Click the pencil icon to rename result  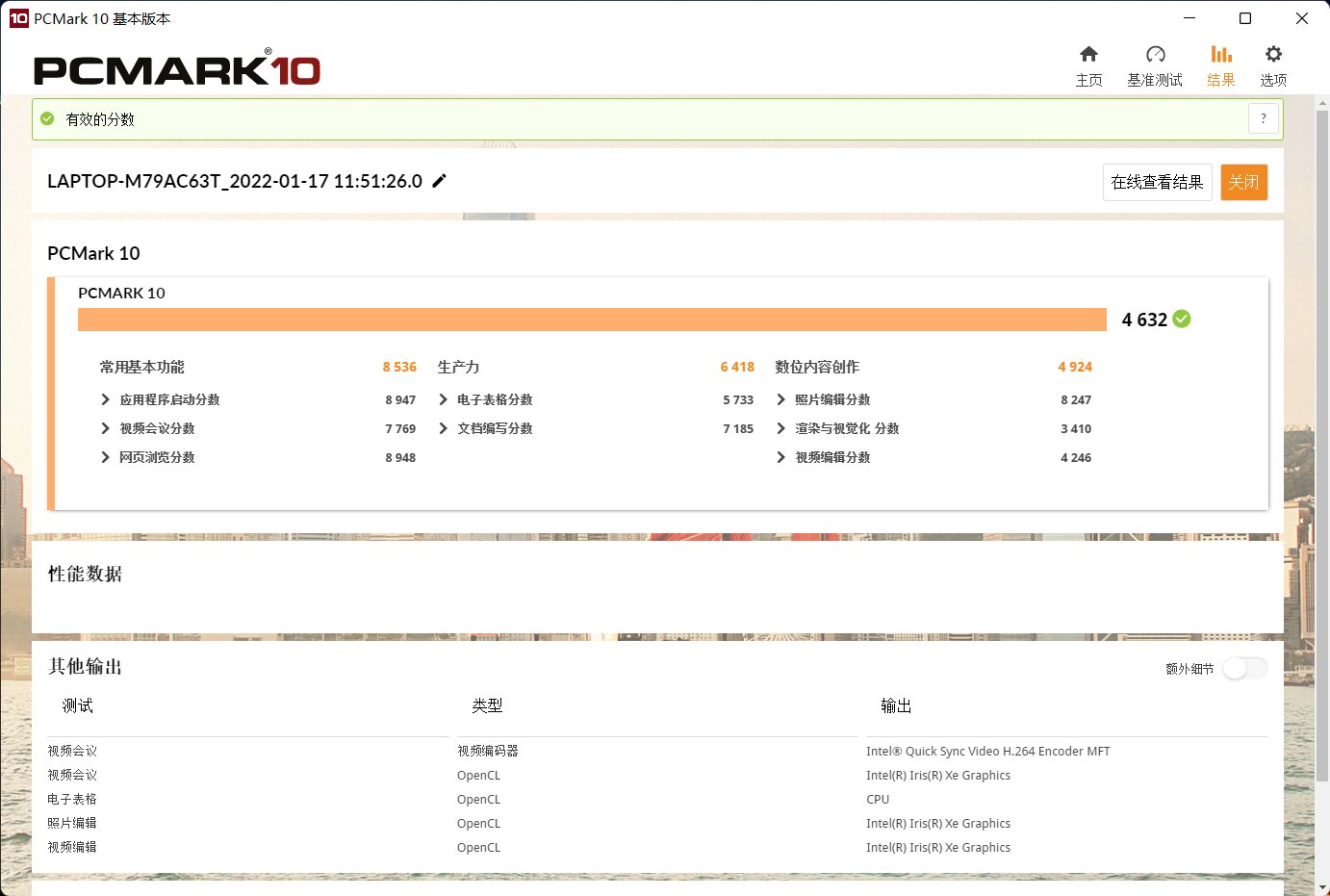pos(439,181)
